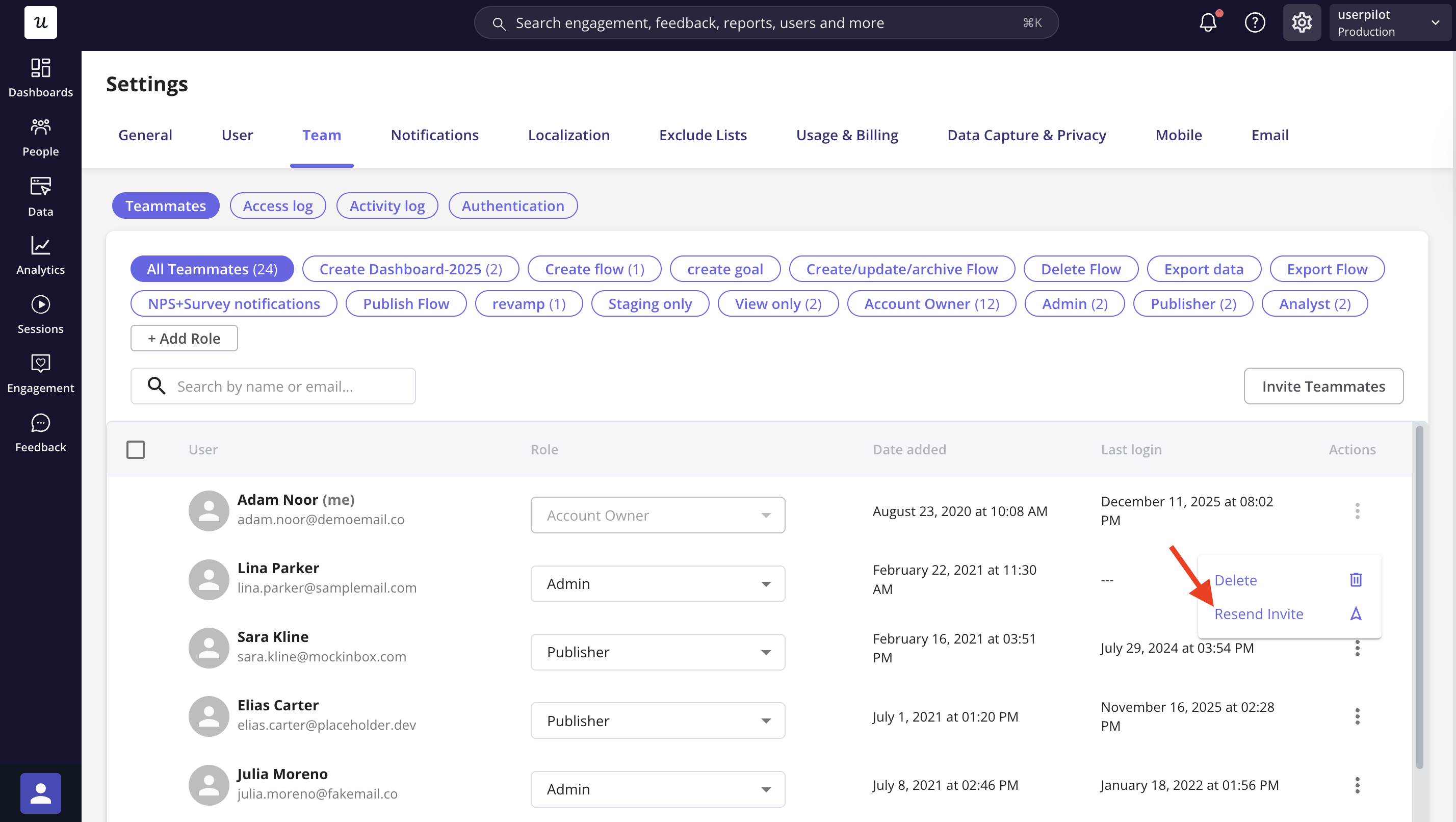Expand Lina Parker's Admin role dropdown
Viewport: 1456px width, 822px height.
[657, 583]
